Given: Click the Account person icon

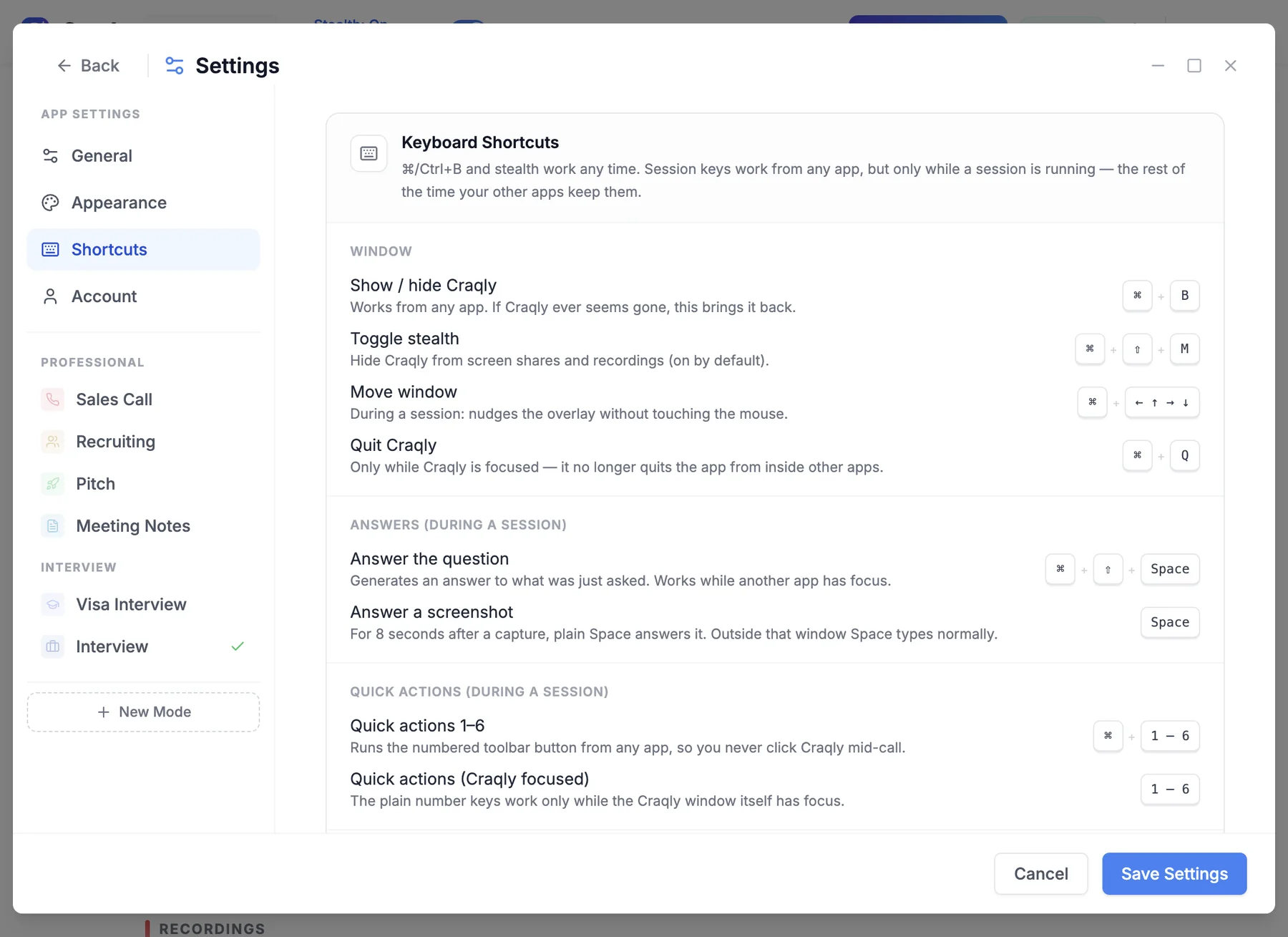Looking at the screenshot, I should (50, 296).
